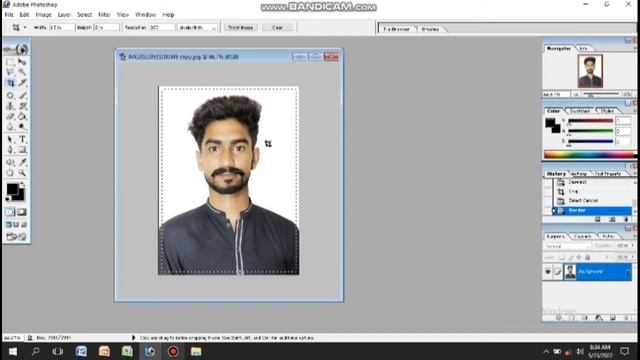Select the Slice tool
The width and height of the screenshot is (640, 360).
click(22, 83)
